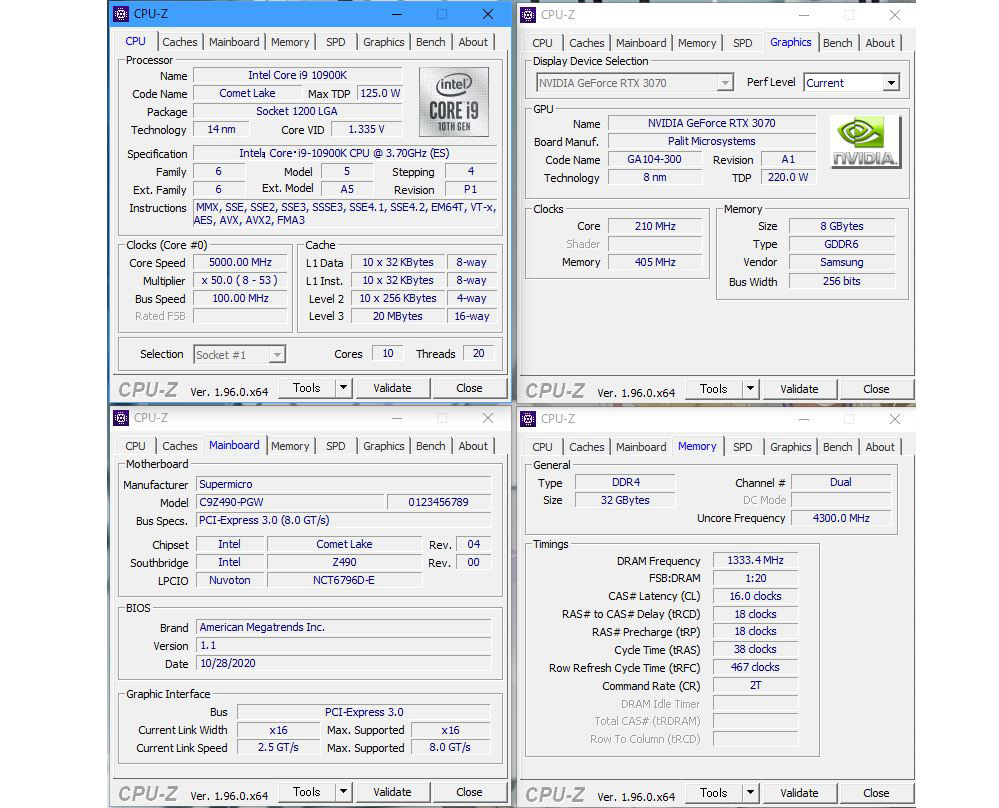Click the NVIDIA logo in the Graphics window
Screen dimensions: 999x808
(865, 142)
